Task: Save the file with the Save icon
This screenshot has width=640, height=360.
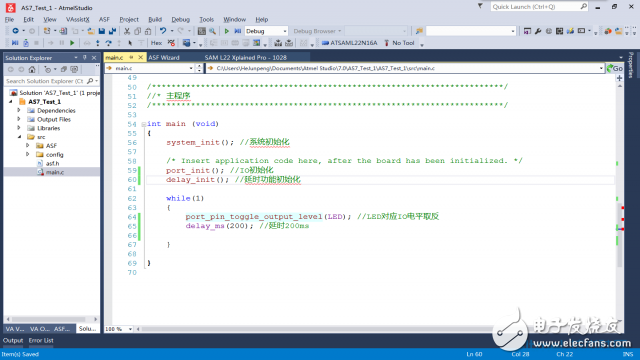Action: coord(102,31)
